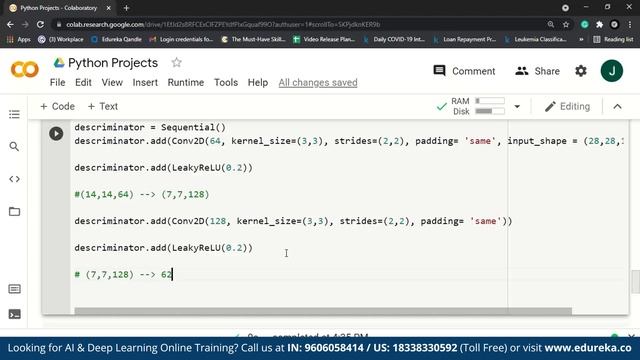Open the Editing mode selector

coord(567,107)
